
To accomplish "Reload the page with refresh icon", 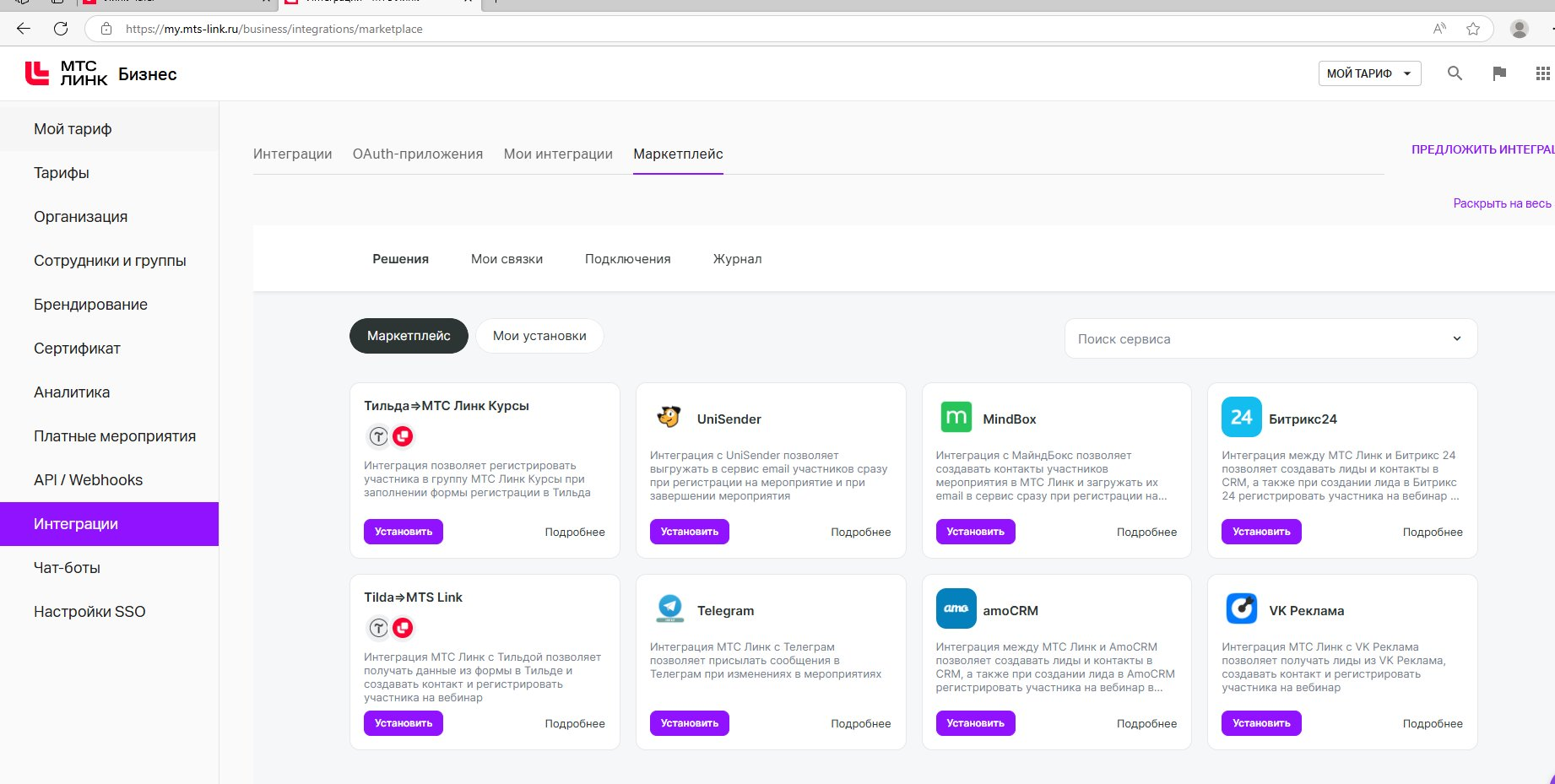I will coord(61,29).
